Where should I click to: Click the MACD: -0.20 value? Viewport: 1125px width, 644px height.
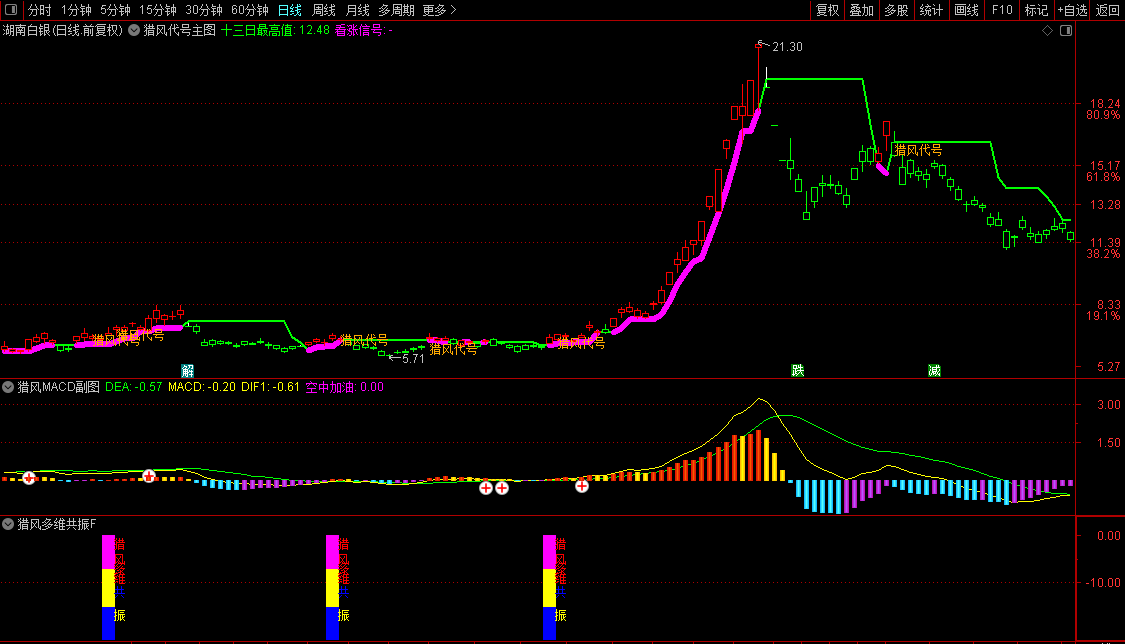[x=202, y=387]
